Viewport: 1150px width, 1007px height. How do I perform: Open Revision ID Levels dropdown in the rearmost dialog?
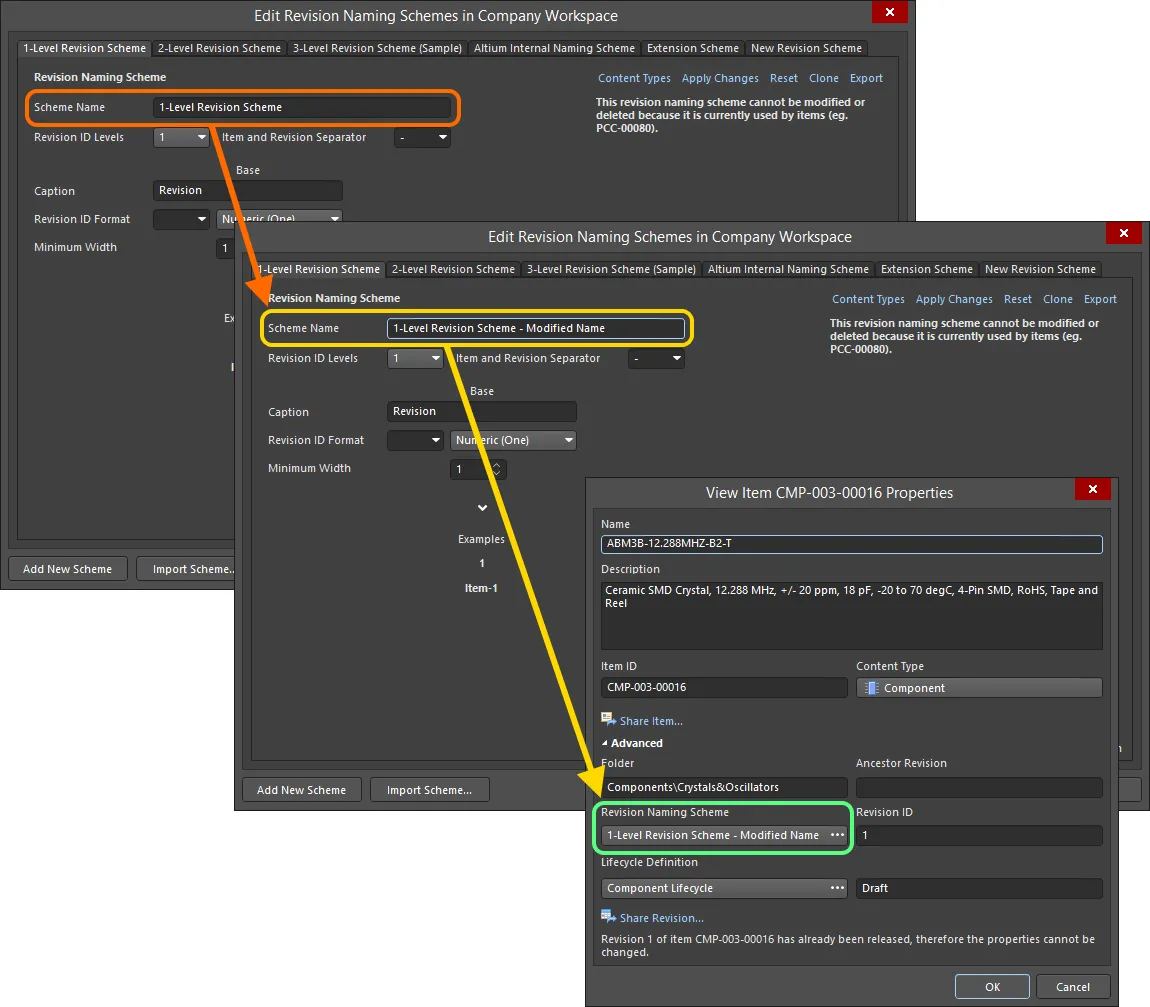tap(202, 137)
